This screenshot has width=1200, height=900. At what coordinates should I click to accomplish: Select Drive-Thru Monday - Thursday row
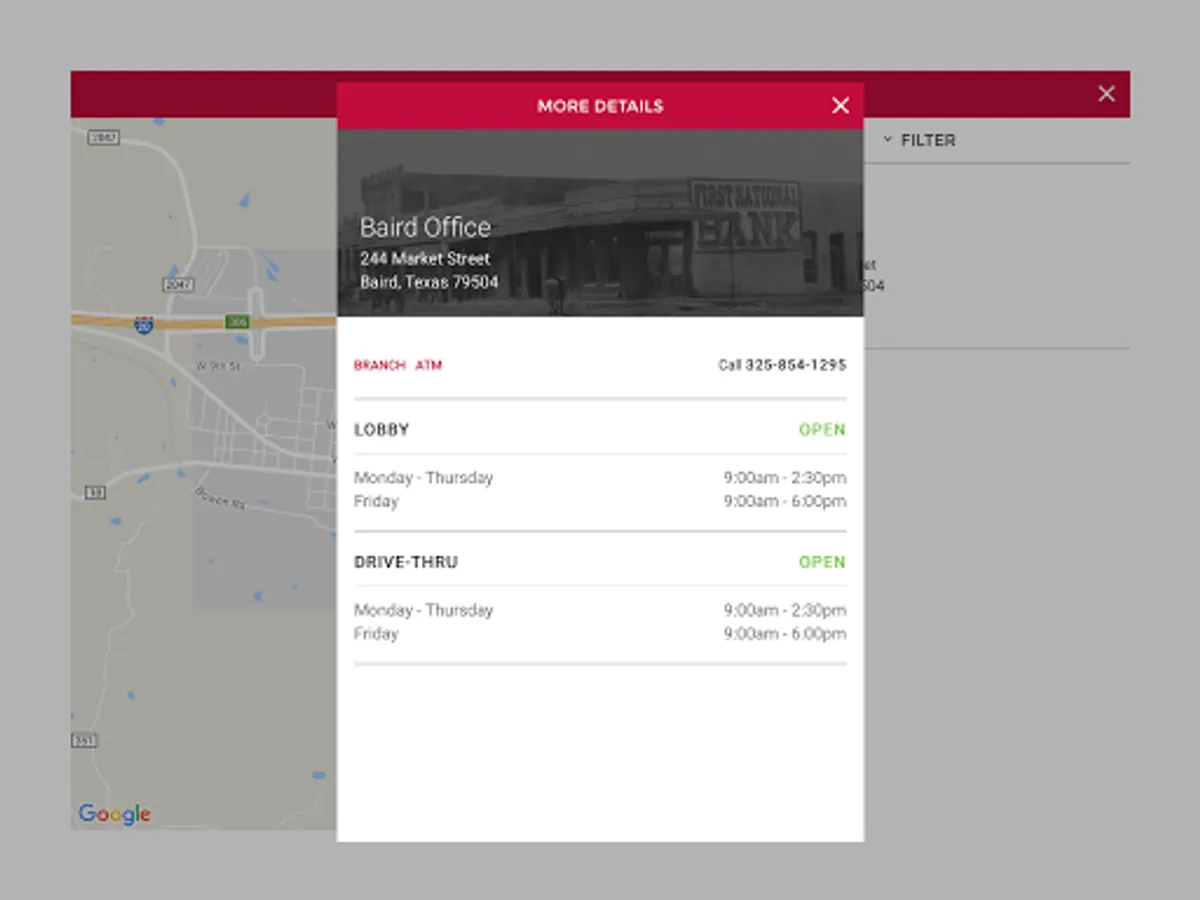click(x=600, y=610)
